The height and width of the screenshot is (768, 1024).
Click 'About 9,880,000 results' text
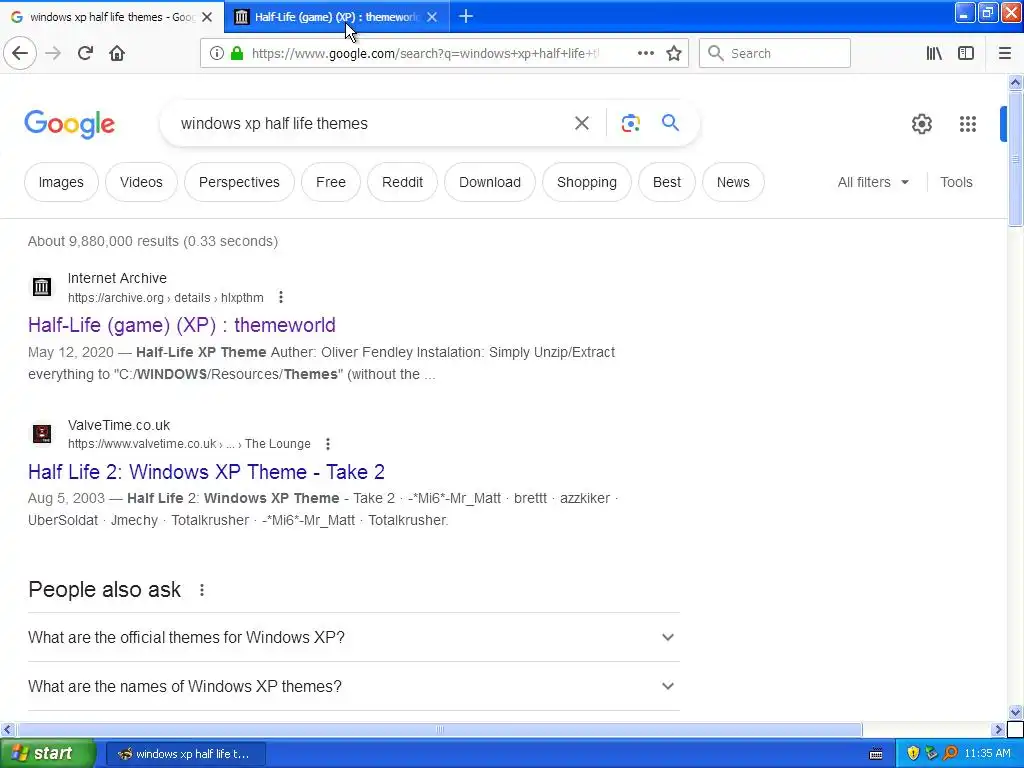pos(153,242)
